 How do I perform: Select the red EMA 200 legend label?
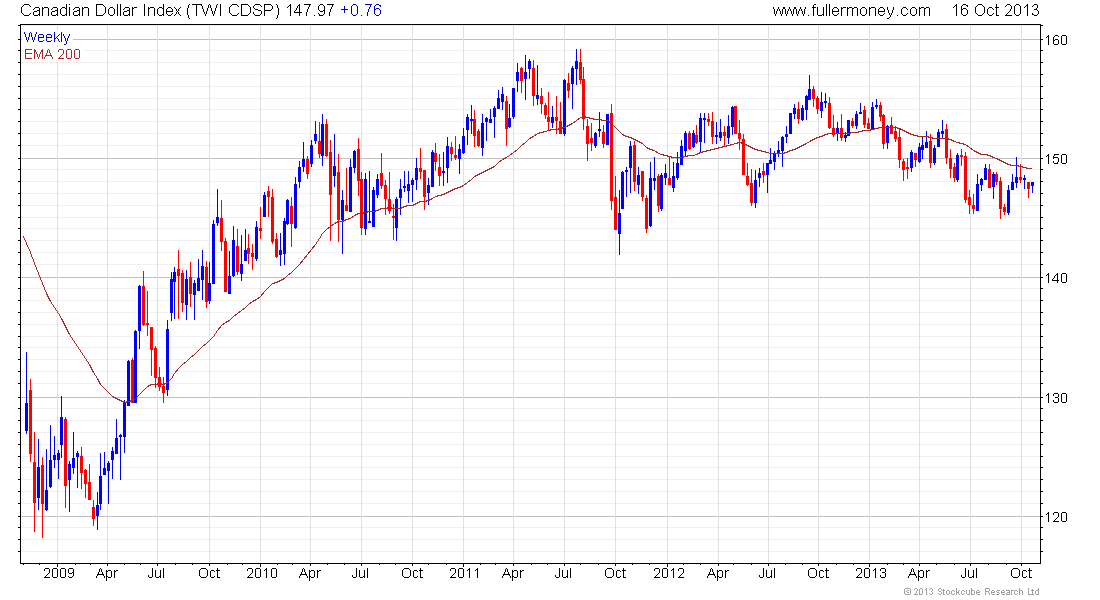52,54
